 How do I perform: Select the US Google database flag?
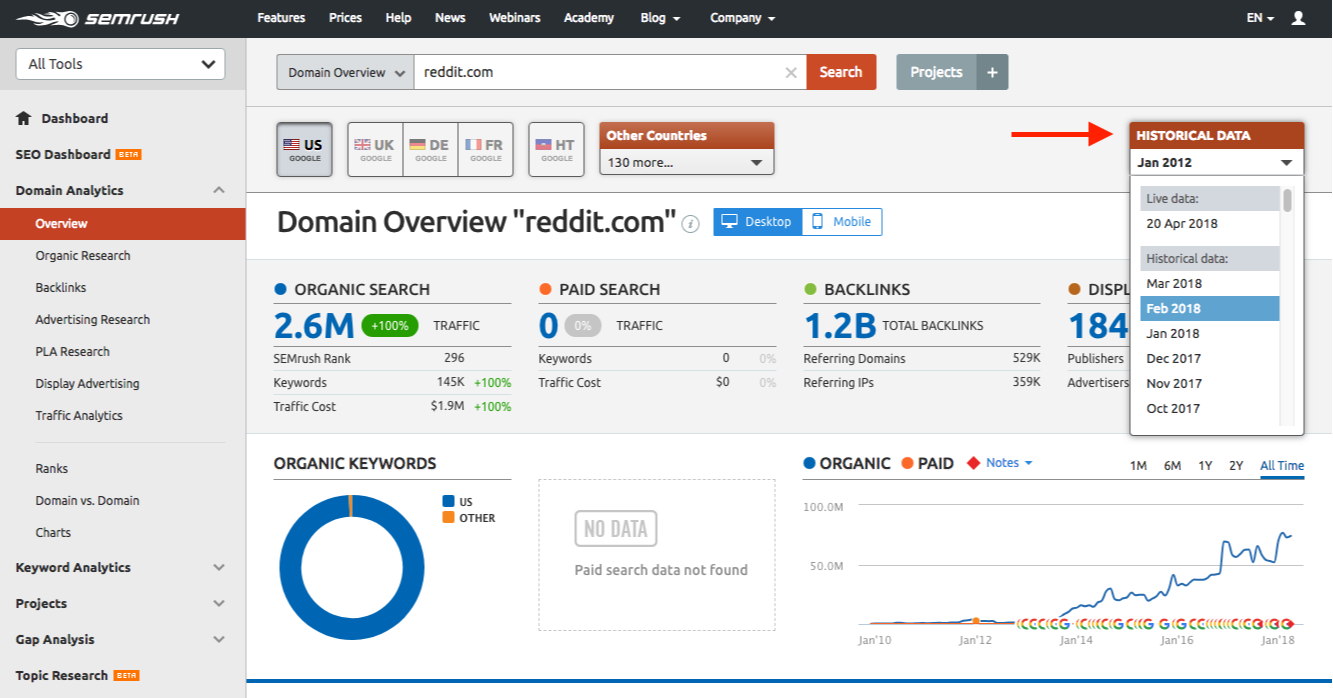(304, 150)
